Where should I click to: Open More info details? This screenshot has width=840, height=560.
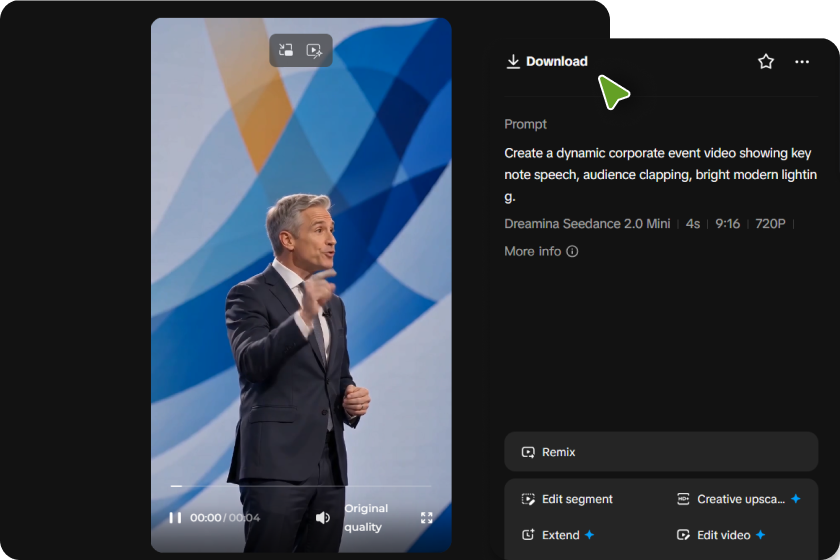[x=541, y=251]
